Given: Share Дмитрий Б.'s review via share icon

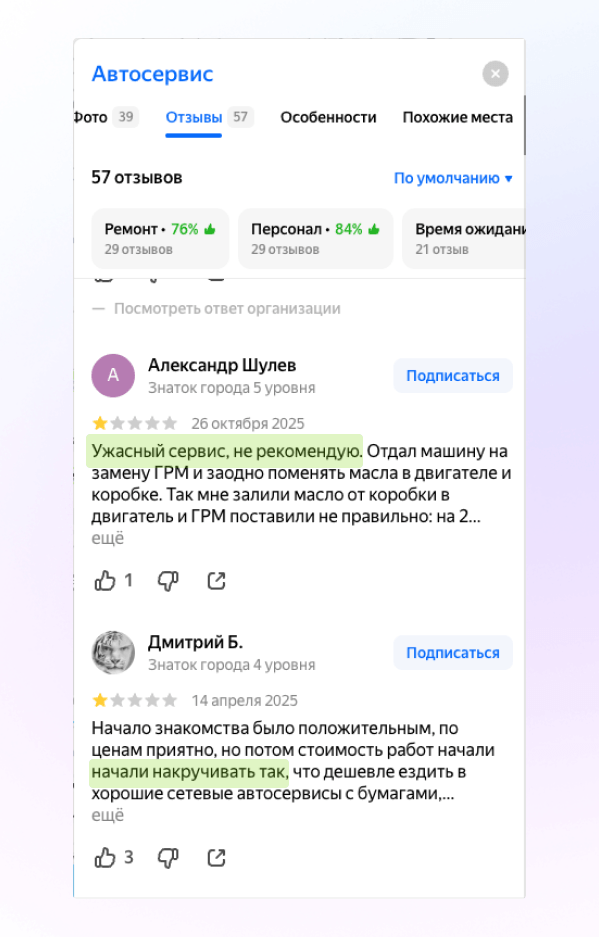Looking at the screenshot, I should [216, 858].
